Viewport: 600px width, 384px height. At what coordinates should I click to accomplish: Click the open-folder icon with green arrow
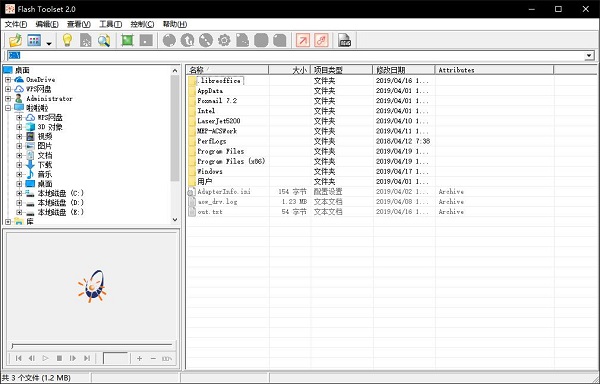15,40
